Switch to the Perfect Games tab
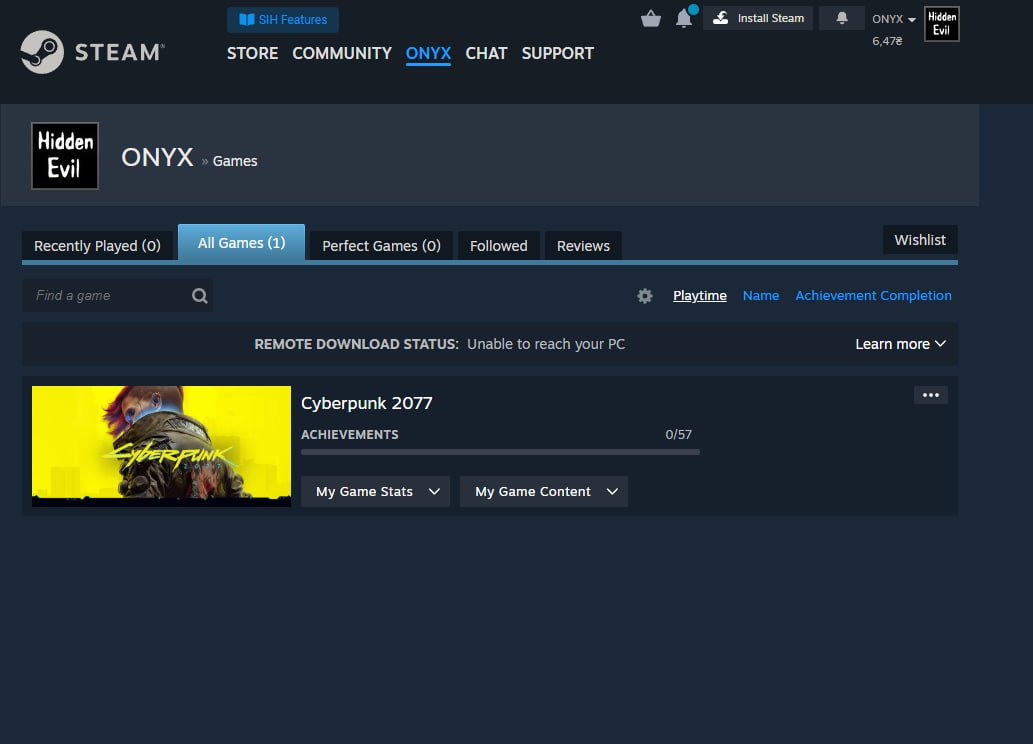 coord(381,246)
